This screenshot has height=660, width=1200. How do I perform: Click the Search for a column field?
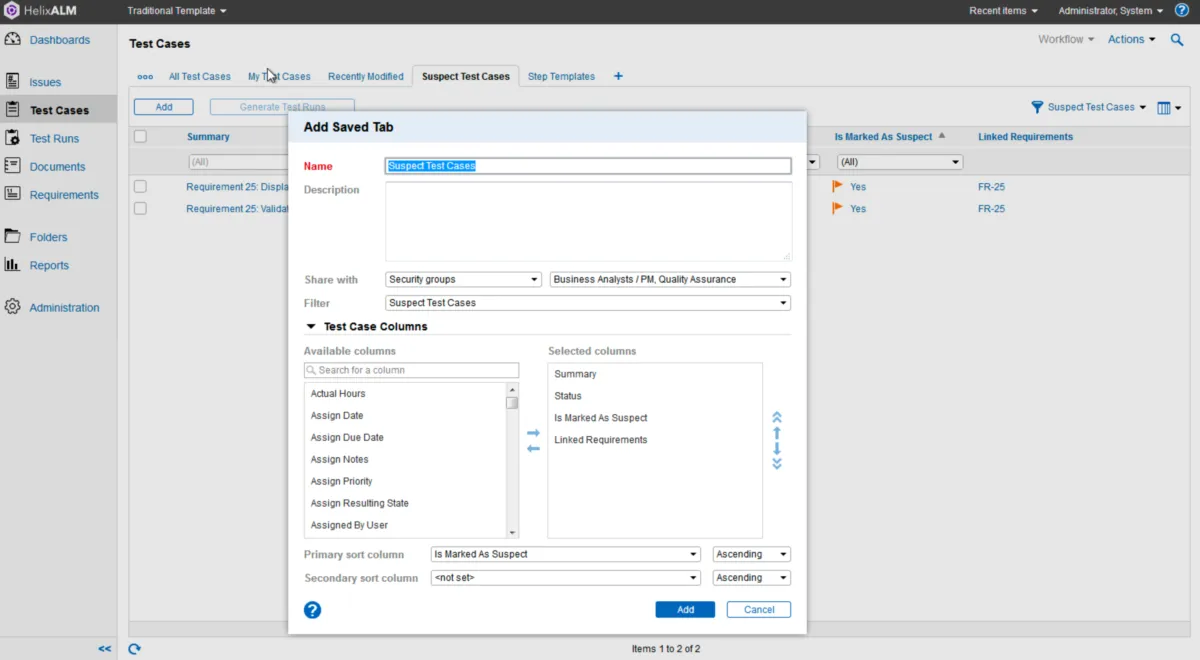click(412, 370)
